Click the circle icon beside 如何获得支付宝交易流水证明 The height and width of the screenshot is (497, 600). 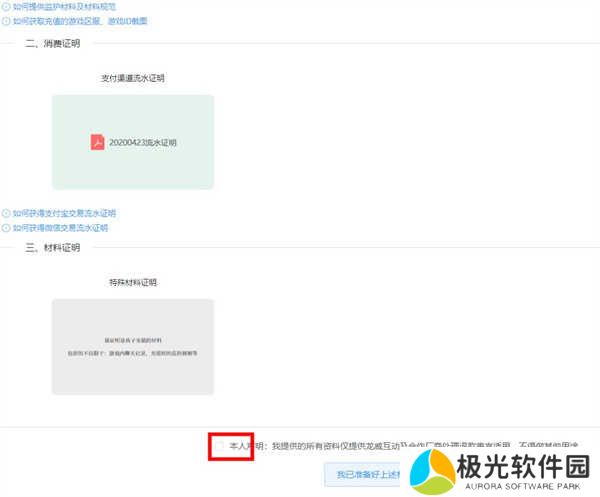point(6,213)
